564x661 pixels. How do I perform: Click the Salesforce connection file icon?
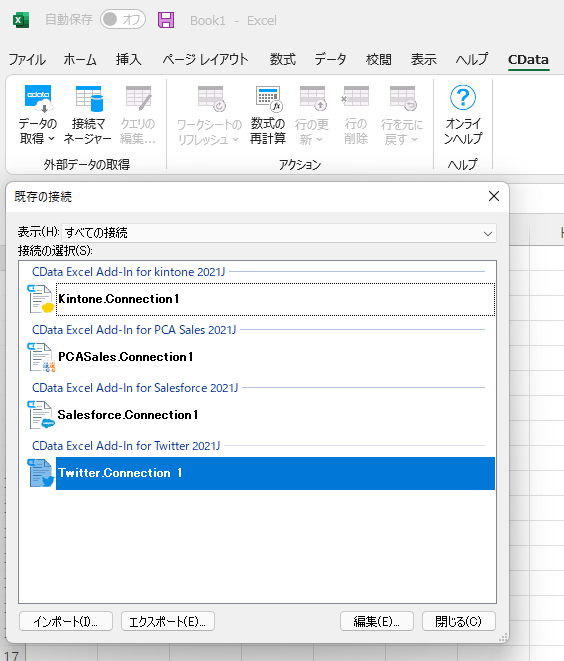pos(41,415)
